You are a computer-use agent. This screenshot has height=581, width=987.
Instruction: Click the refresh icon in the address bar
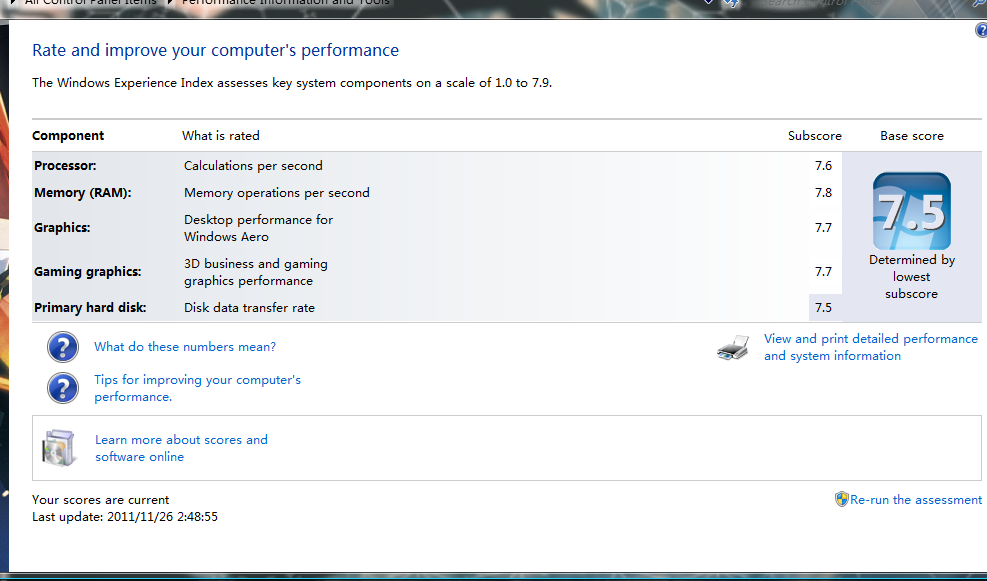tap(731, 3)
